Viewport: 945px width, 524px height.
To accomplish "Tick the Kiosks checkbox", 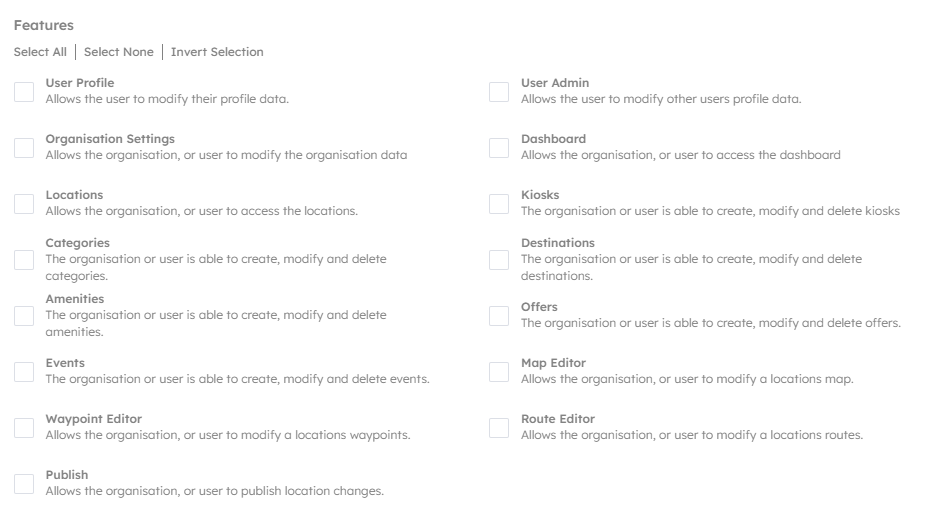I will (499, 204).
